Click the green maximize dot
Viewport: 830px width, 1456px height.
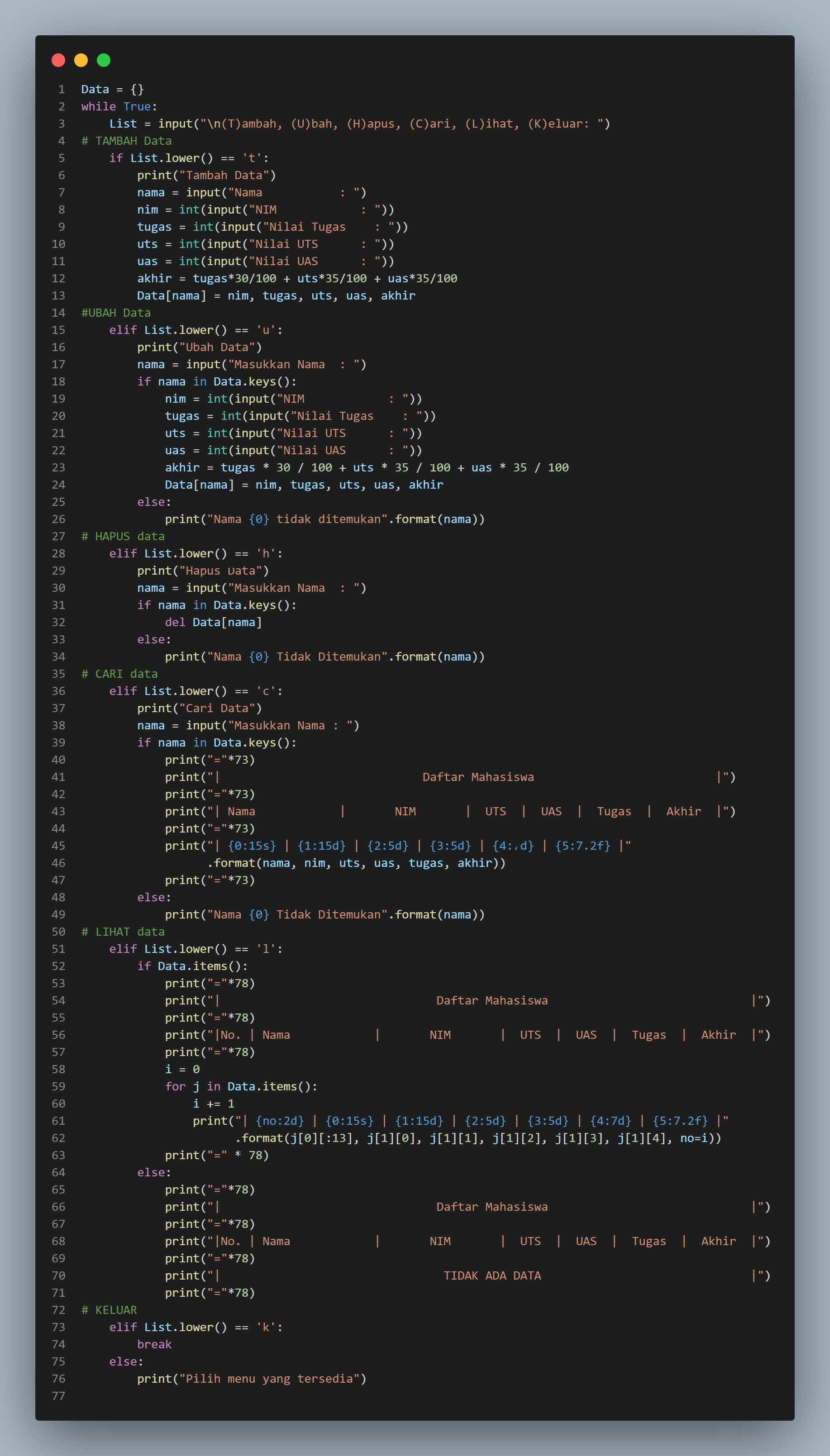(x=104, y=60)
